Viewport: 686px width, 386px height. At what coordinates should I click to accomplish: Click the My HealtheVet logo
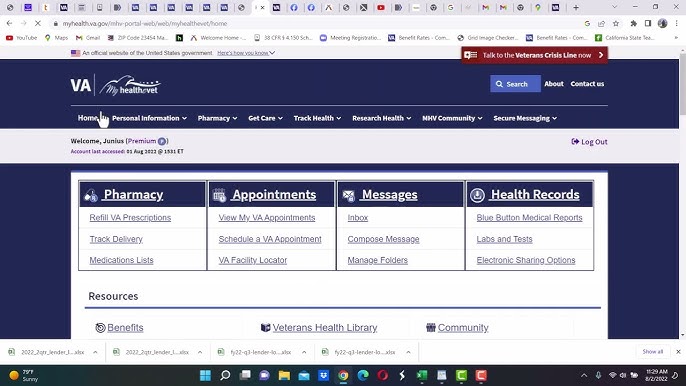pyautogui.click(x=130, y=85)
